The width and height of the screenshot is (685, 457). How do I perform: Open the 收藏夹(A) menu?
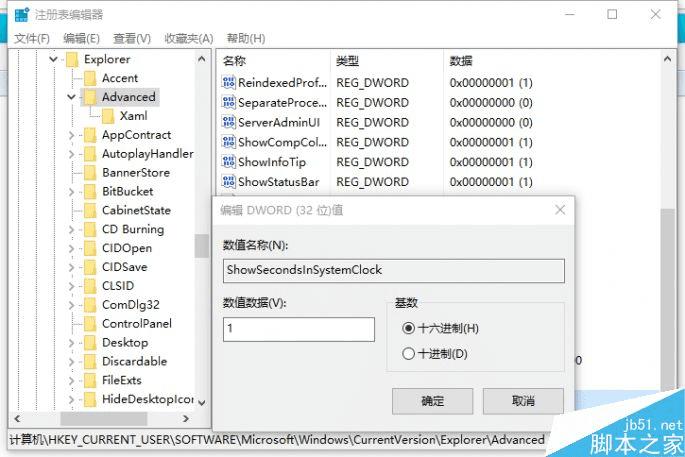pos(189,38)
